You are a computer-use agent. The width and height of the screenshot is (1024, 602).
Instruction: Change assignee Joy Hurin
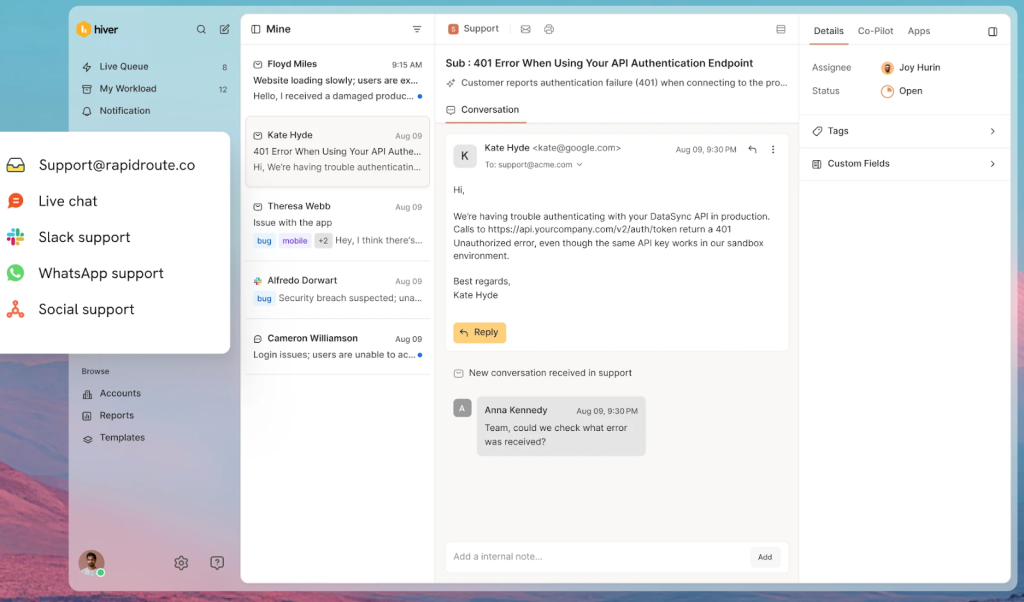910,67
